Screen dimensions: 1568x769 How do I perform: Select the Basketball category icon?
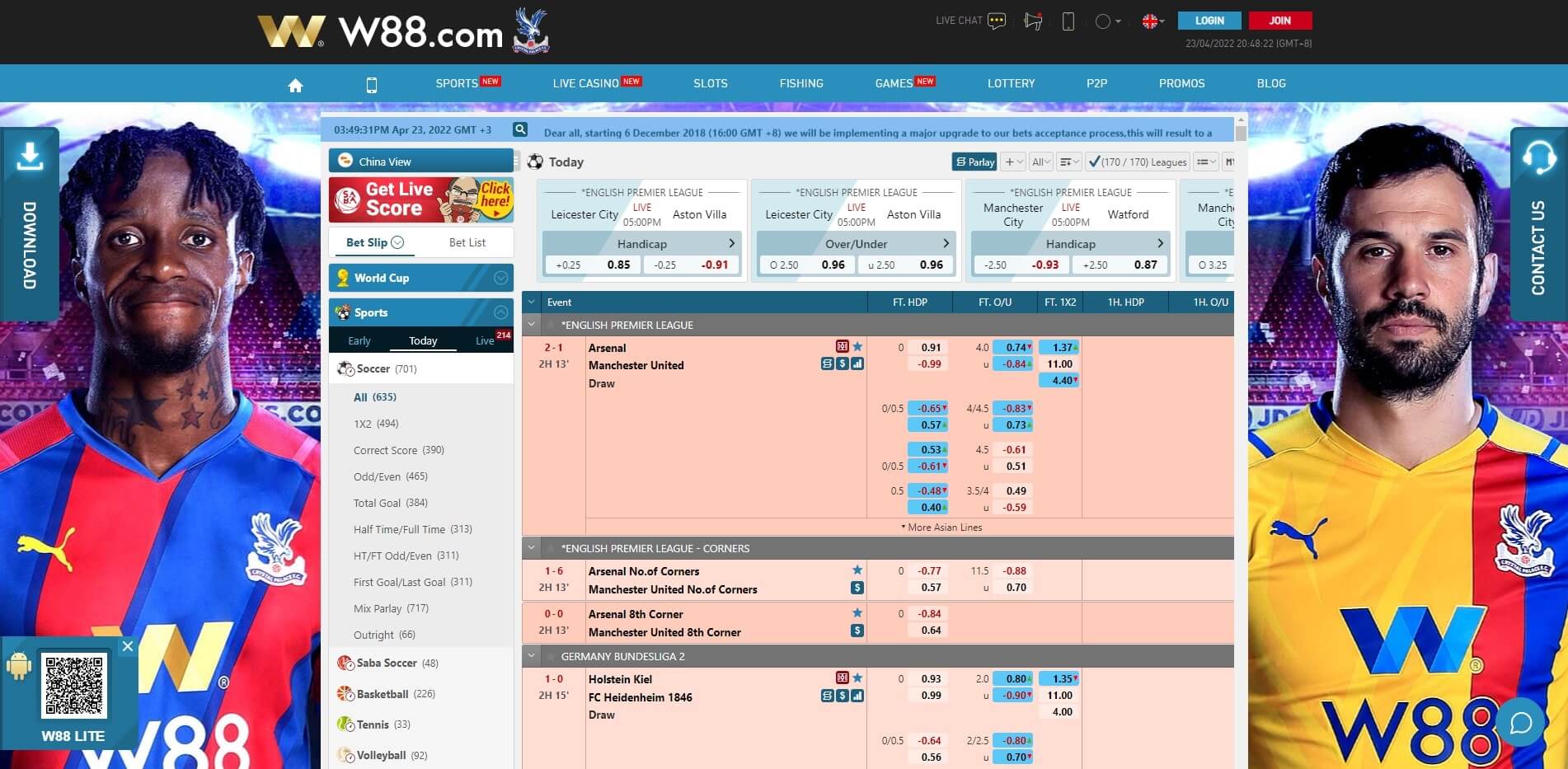pyautogui.click(x=344, y=694)
